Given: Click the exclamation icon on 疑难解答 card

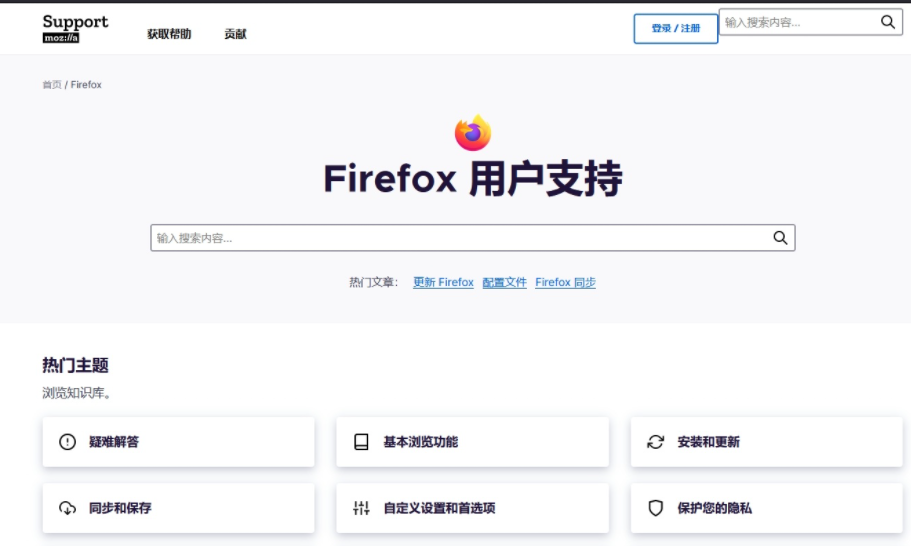Looking at the screenshot, I should click(x=67, y=442).
